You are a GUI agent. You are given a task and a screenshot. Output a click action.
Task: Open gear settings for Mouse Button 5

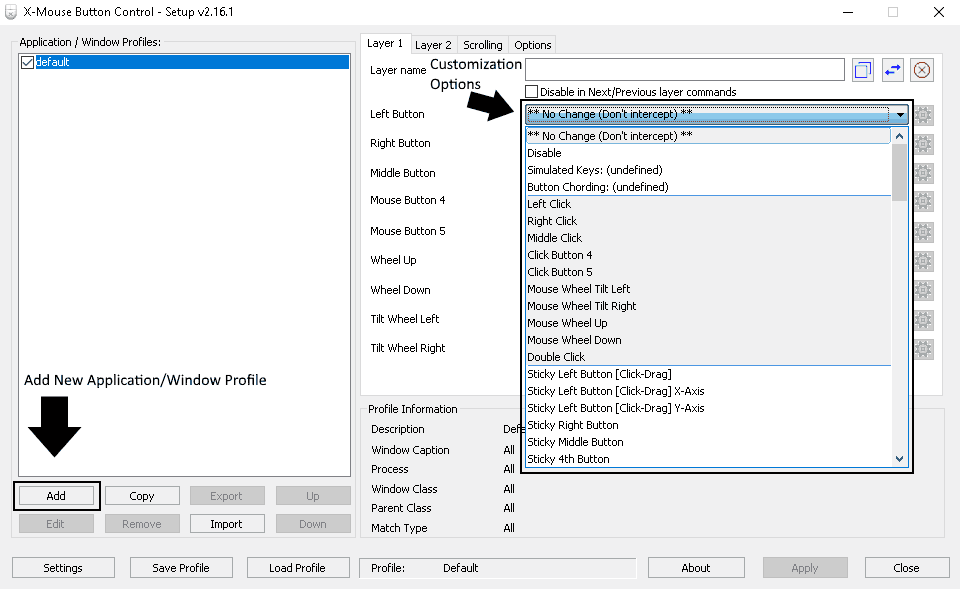923,232
